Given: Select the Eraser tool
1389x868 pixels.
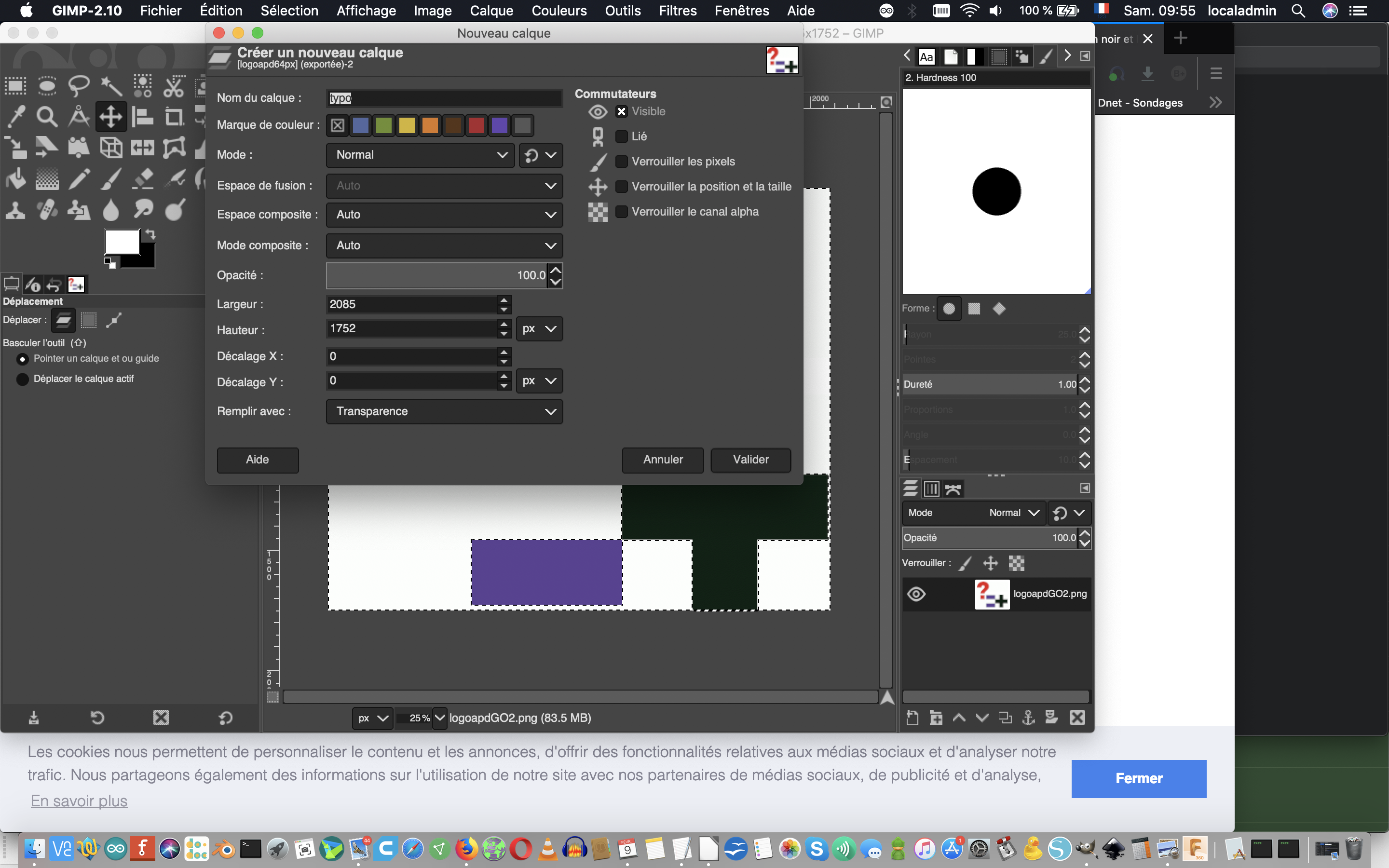Looking at the screenshot, I should 142,178.
